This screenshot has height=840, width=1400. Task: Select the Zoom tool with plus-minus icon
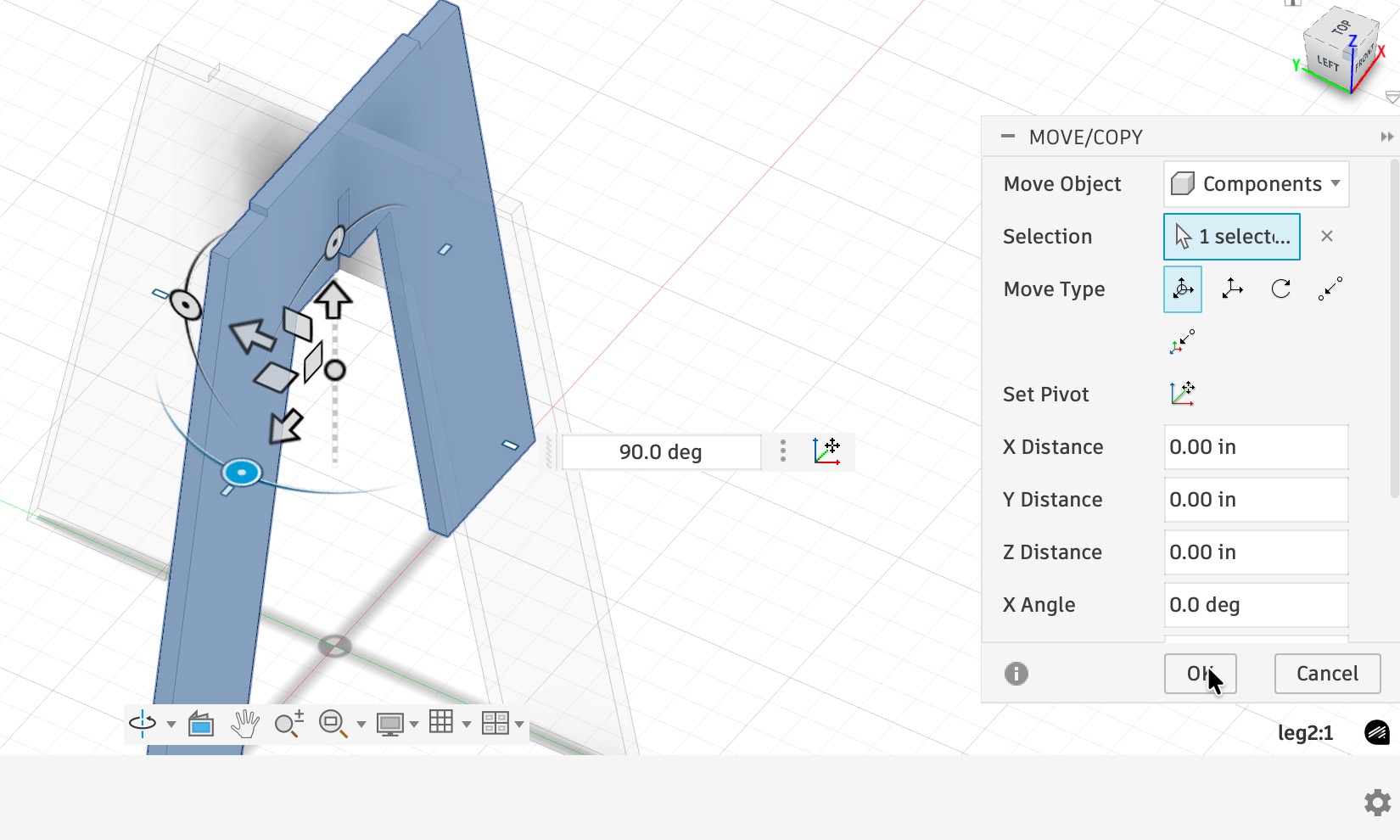(289, 724)
